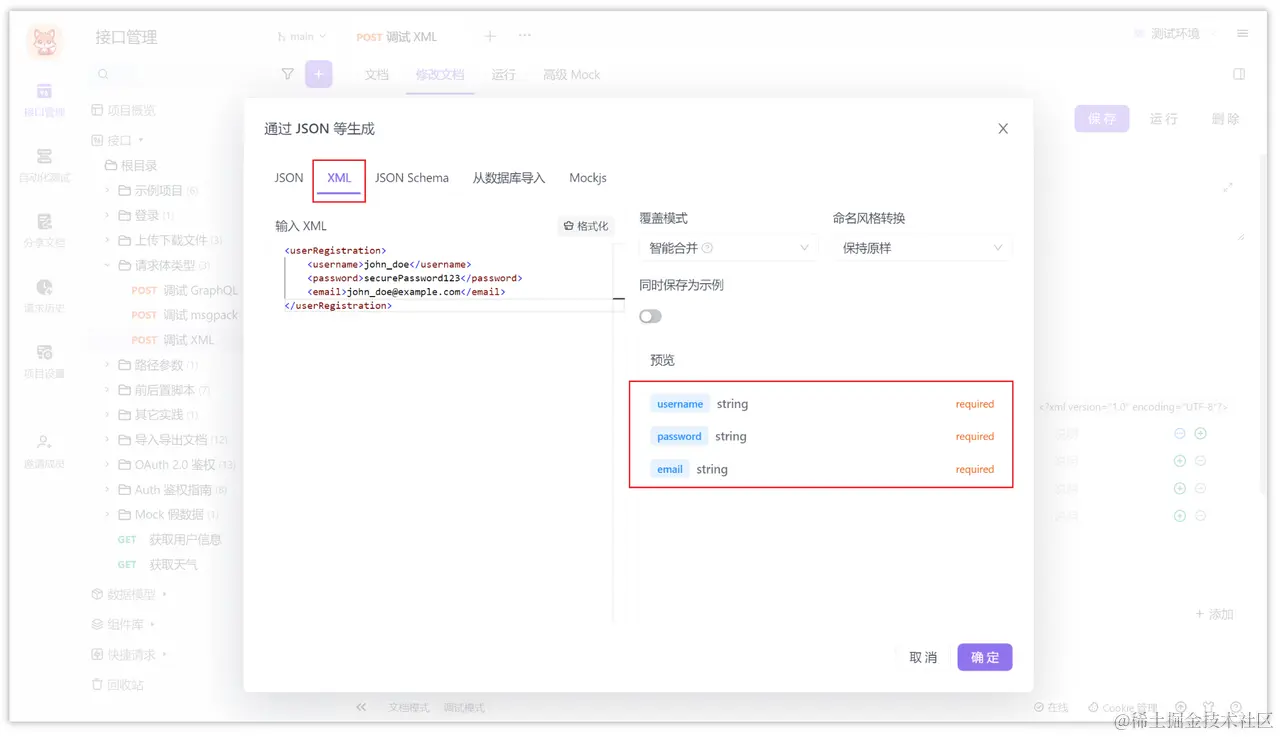
Task: Click the purple plus icon to add new API
Action: tap(318, 74)
